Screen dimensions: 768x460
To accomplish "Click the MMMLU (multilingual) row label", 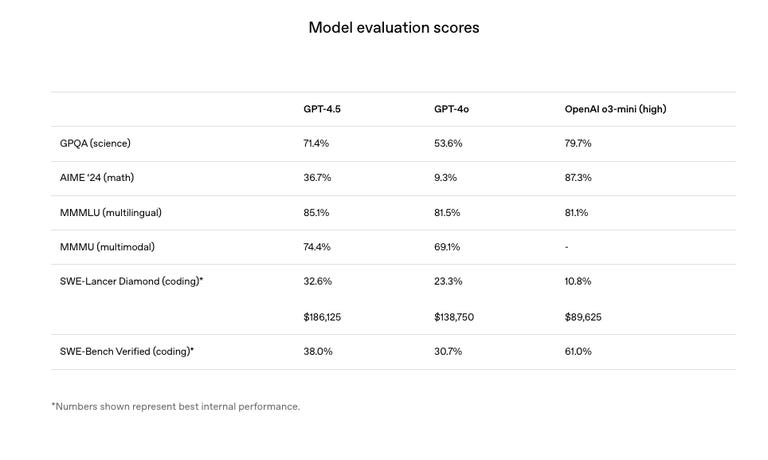I will tap(110, 213).
